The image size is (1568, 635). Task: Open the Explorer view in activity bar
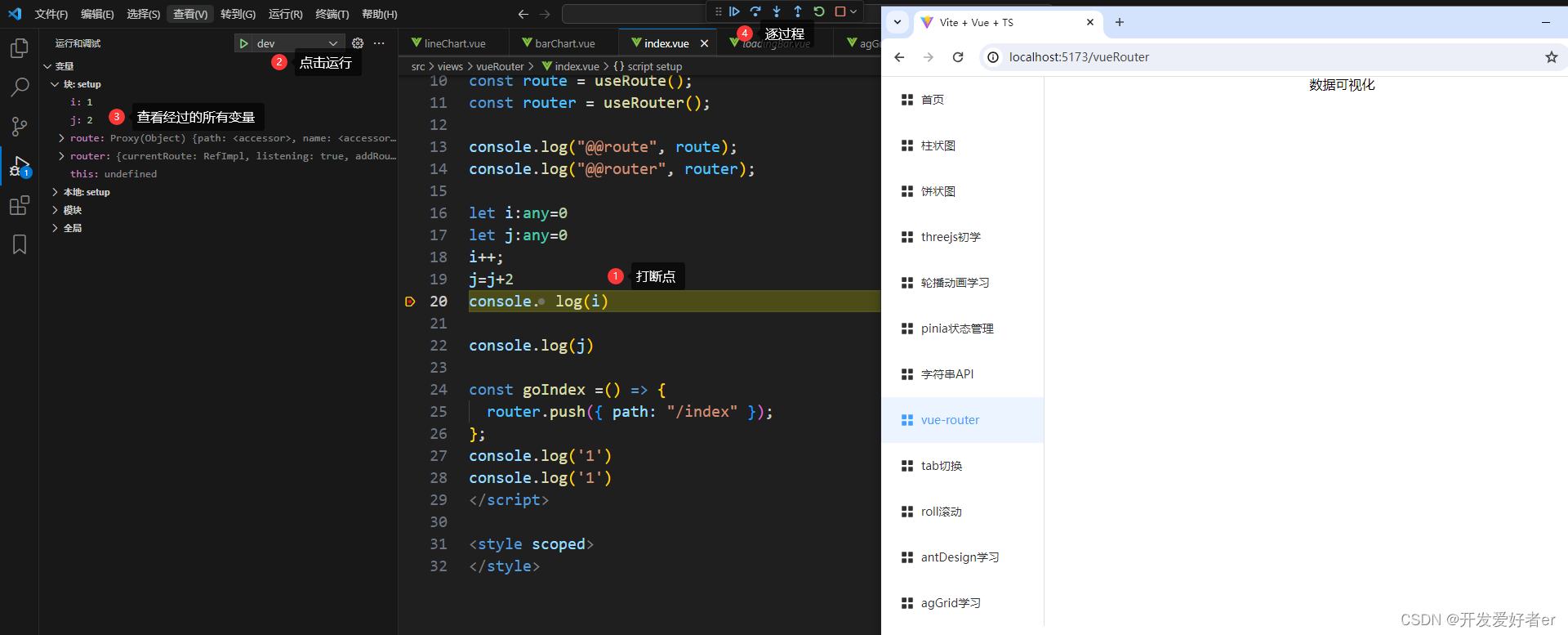point(20,49)
